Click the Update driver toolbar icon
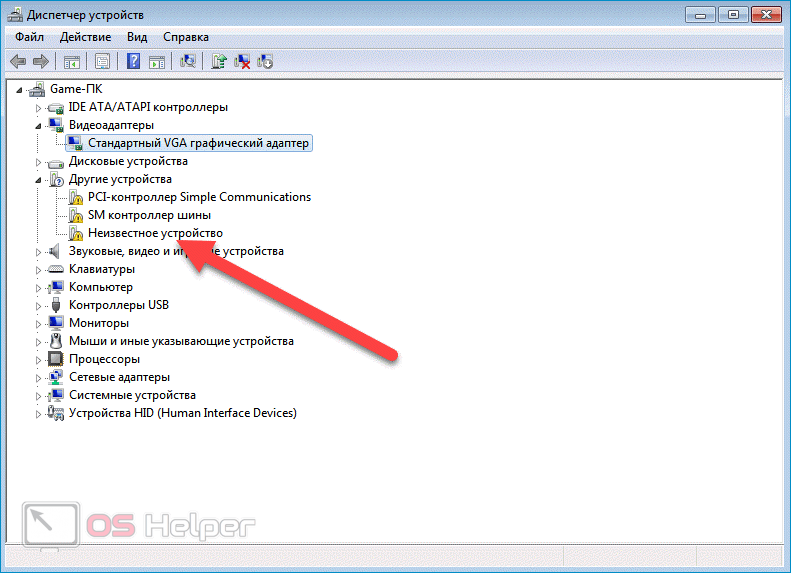The height and width of the screenshot is (573, 791). (218, 62)
